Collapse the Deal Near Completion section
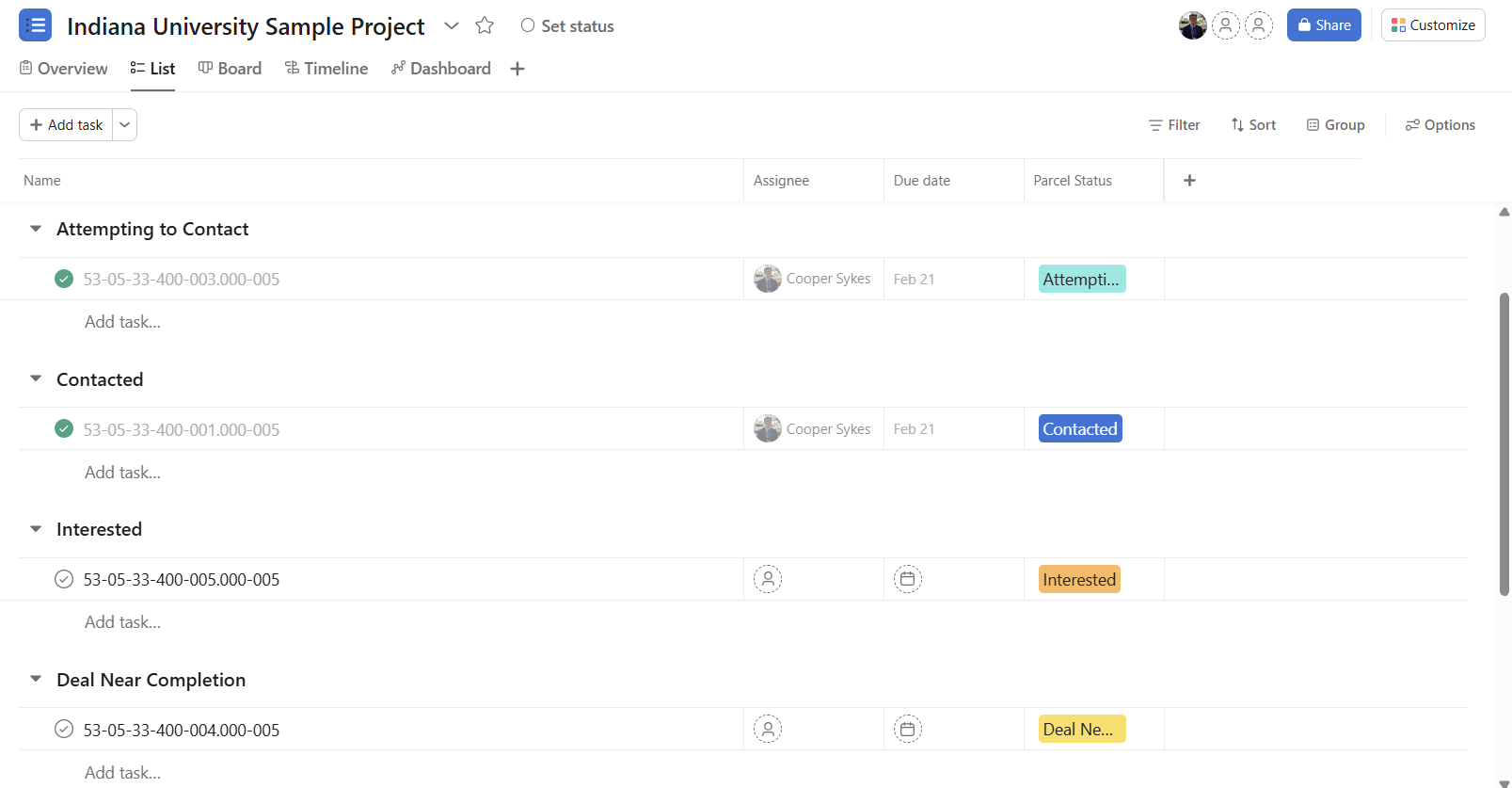Image resolution: width=1512 pixels, height=788 pixels. (36, 680)
